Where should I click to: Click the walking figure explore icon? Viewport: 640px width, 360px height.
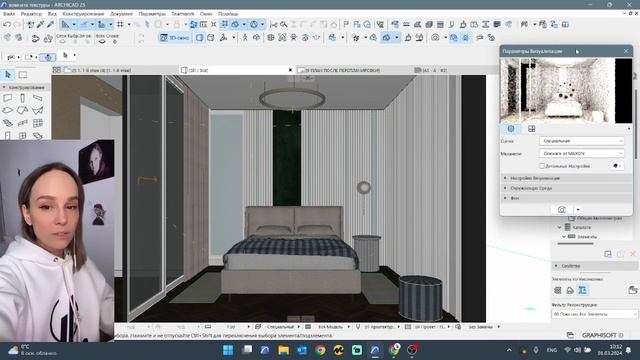[245, 38]
